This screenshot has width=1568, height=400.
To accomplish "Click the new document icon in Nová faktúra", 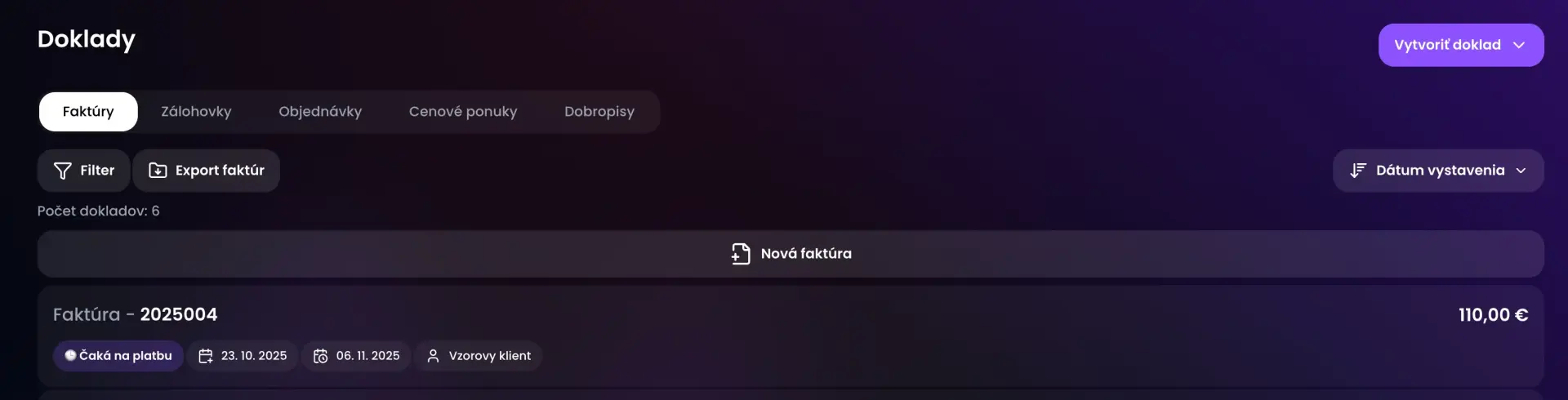I will (741, 254).
